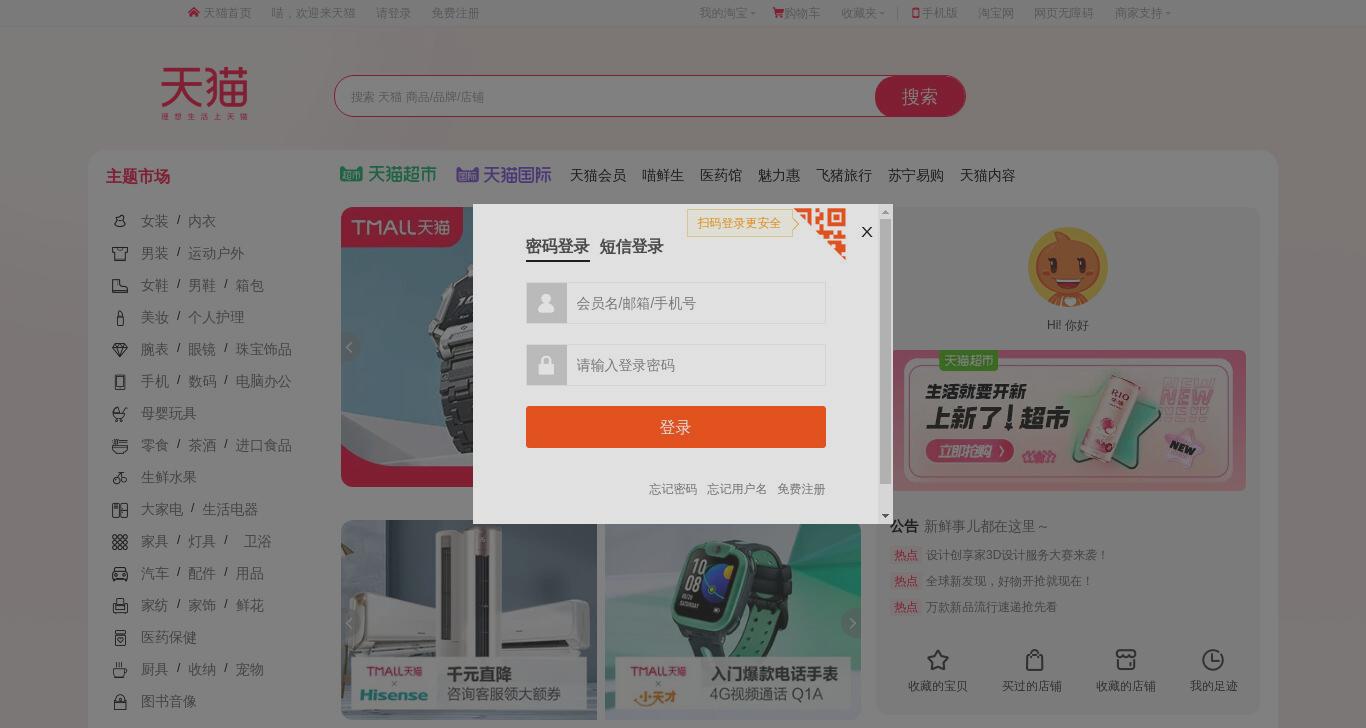Show next slide in bottom product carousel
Screen dimensions: 1366x728
[851, 623]
